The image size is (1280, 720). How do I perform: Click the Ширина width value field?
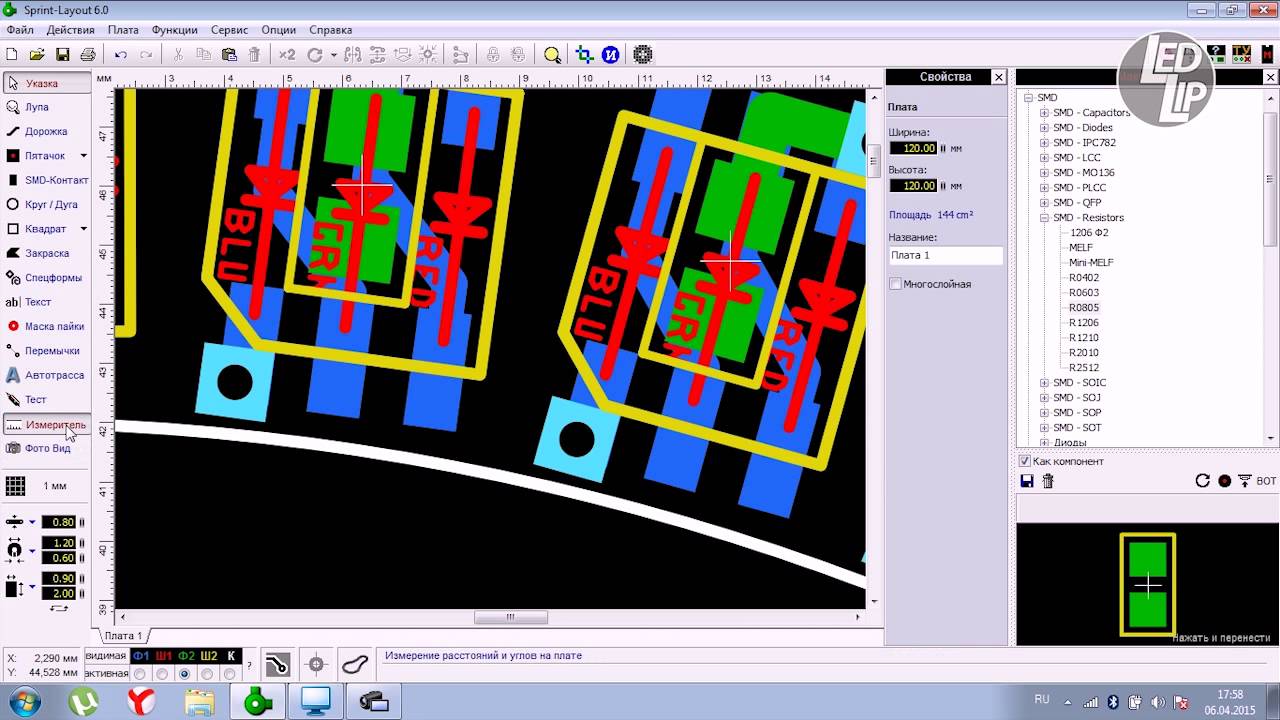pos(913,148)
